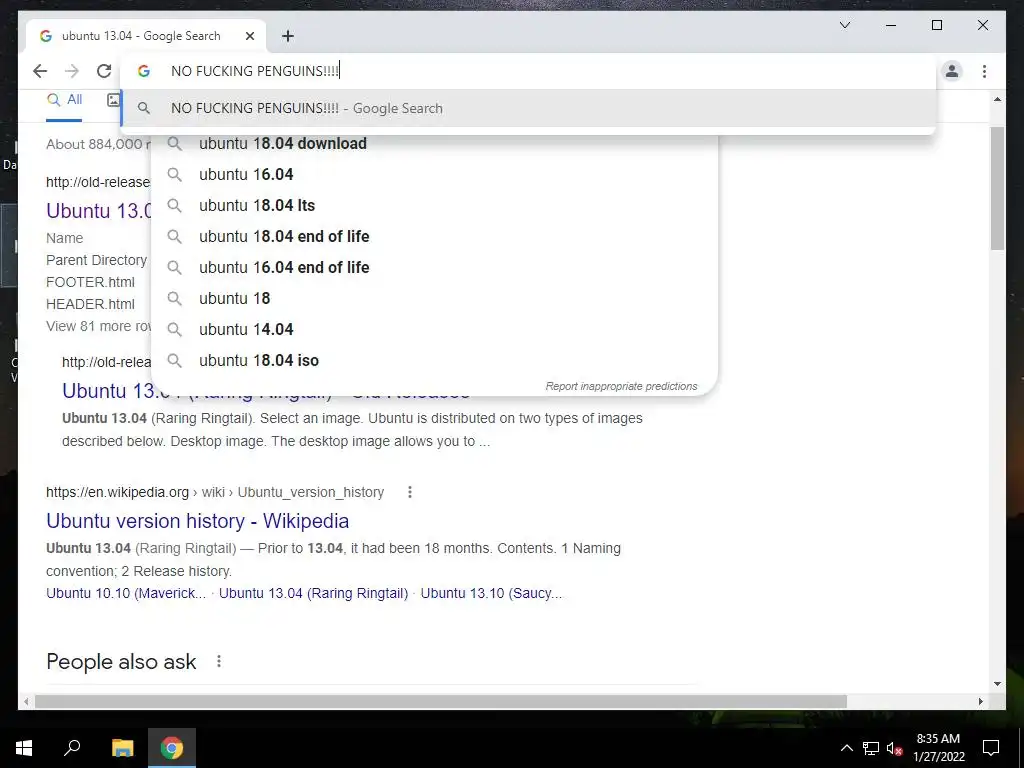Select the All search results tab
Screen dimensions: 1024x768
(64, 100)
